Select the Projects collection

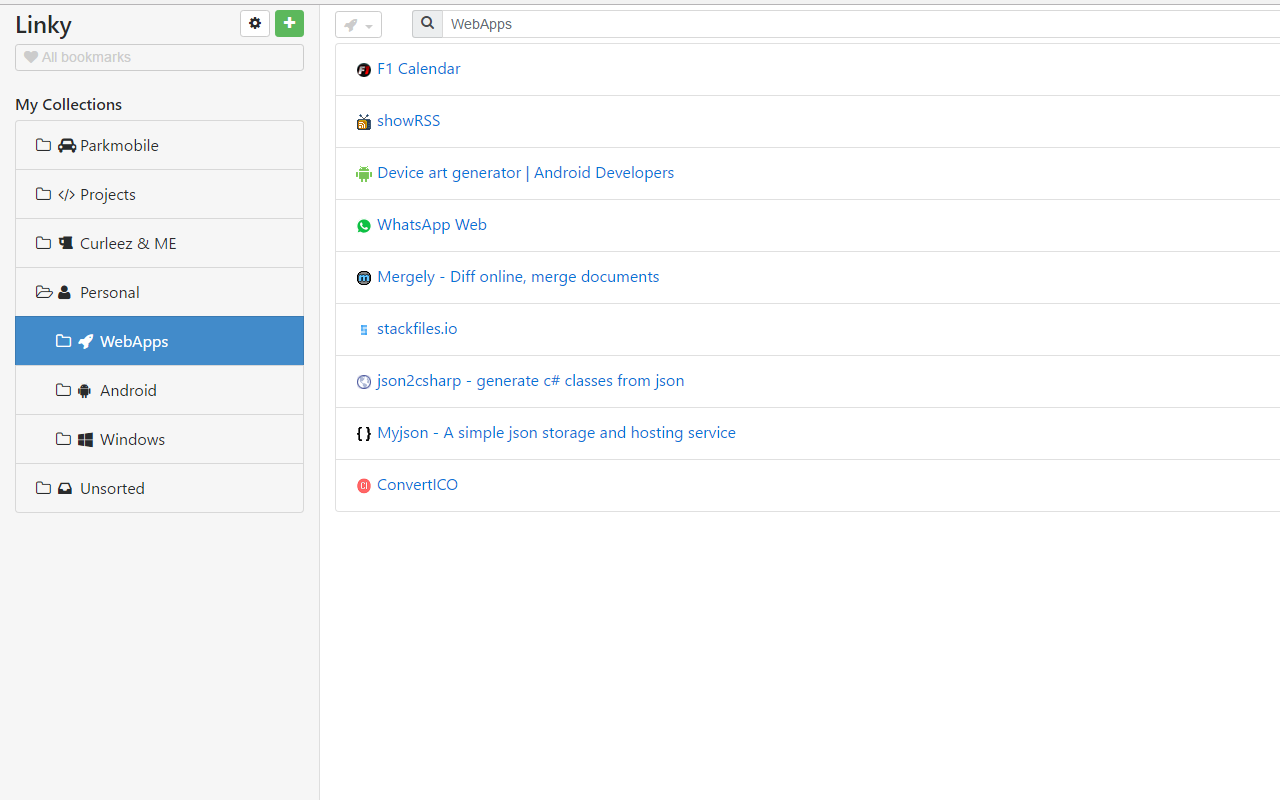[159, 194]
